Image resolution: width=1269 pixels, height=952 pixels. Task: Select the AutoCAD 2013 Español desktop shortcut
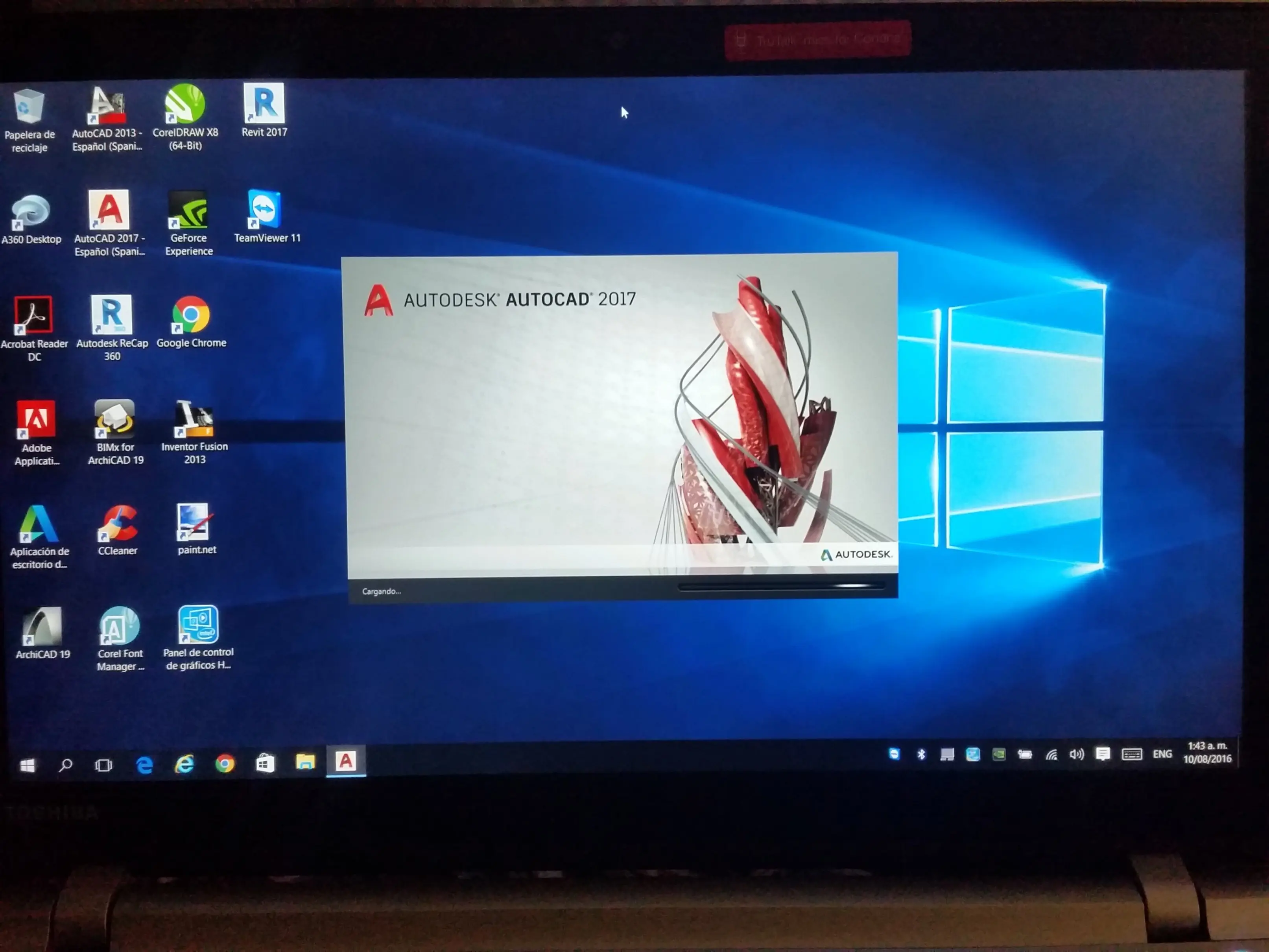point(107,119)
